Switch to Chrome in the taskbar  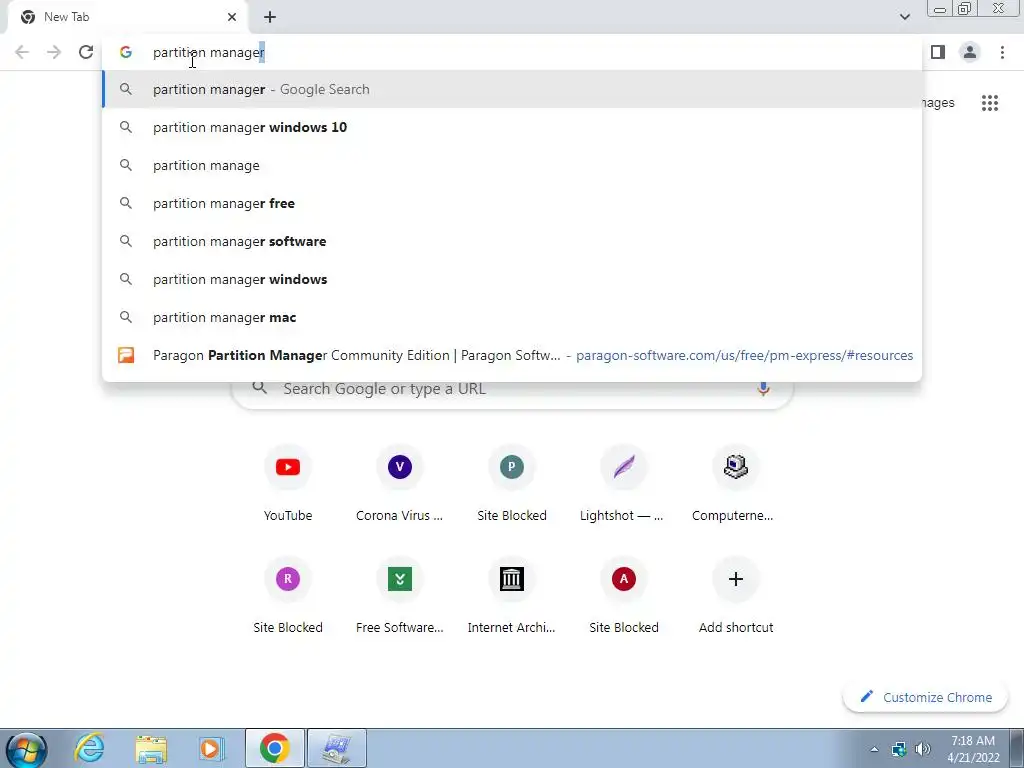[x=274, y=748]
